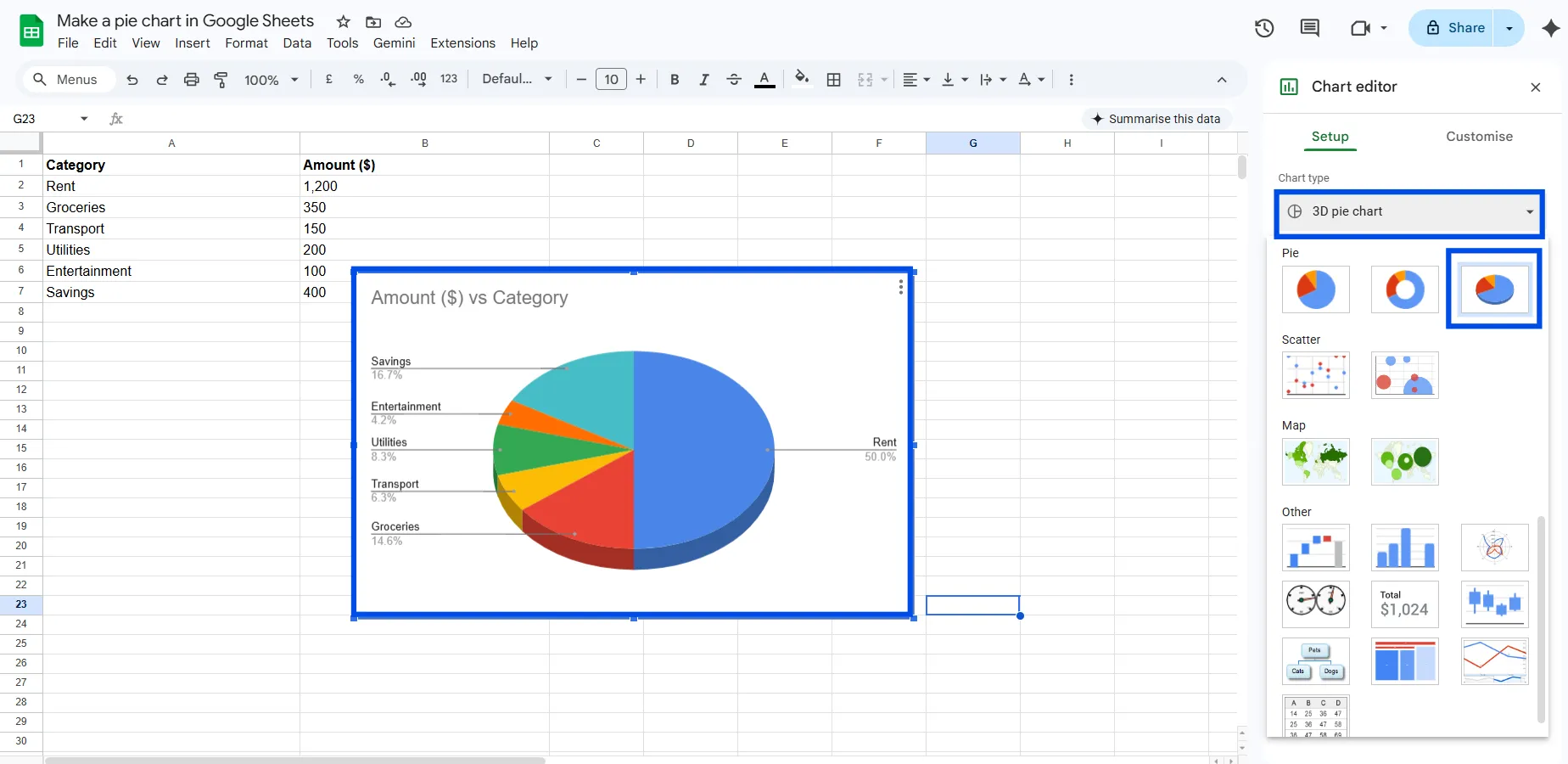Select the doughnut chart thumbnail

pos(1404,289)
